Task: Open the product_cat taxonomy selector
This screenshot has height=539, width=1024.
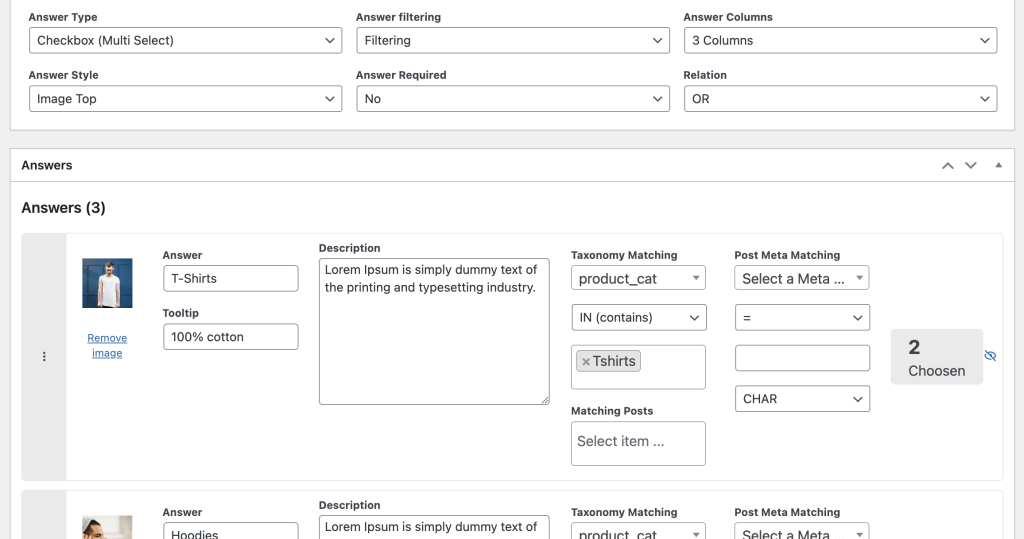Action: click(638, 278)
